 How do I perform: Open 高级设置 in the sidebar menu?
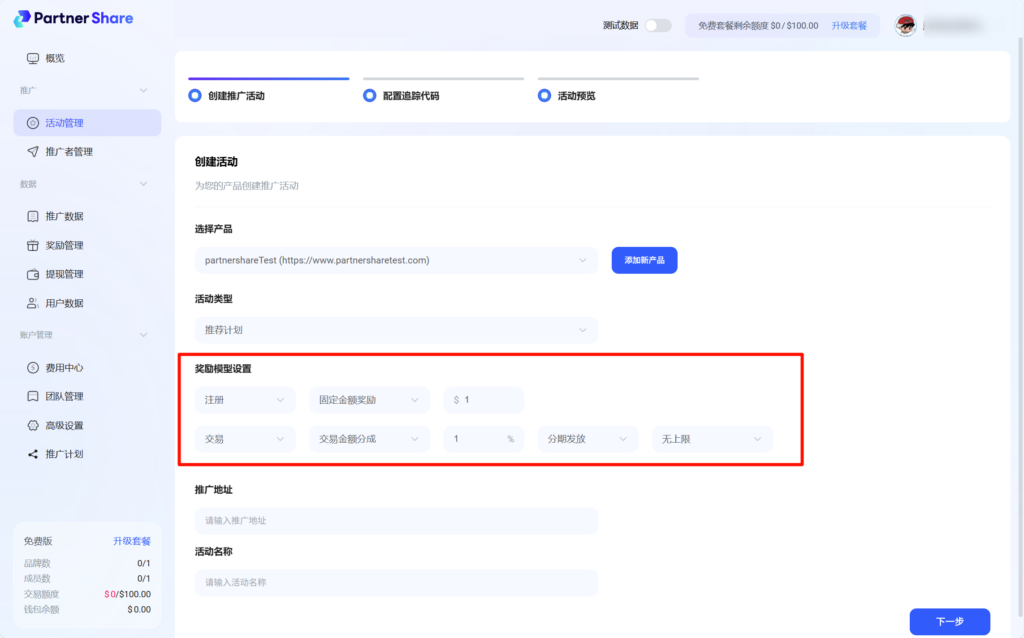64,425
